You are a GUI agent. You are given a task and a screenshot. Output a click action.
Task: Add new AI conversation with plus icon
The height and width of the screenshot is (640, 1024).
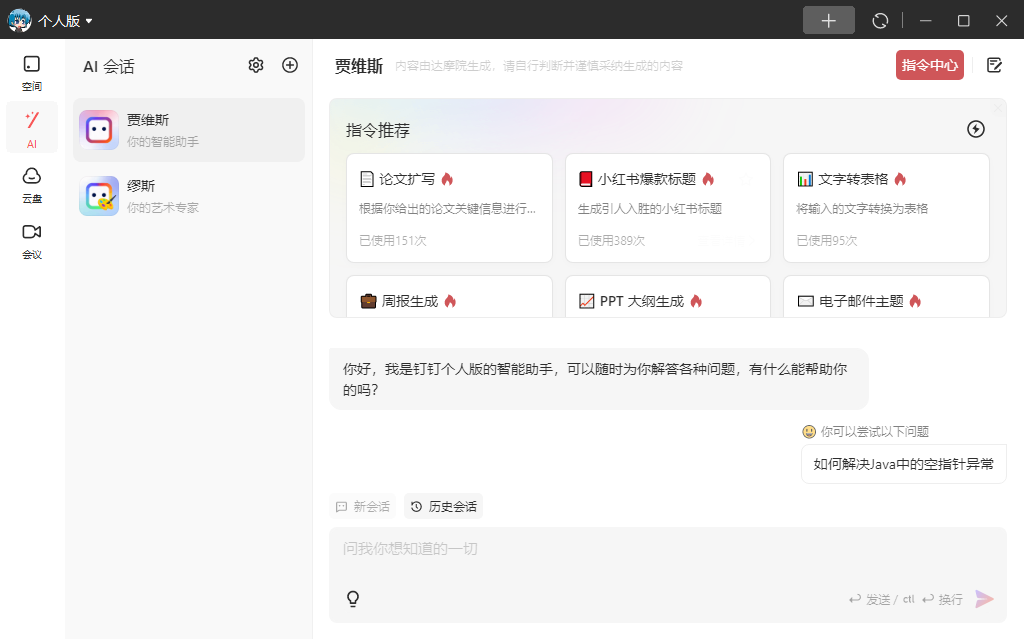tap(290, 65)
